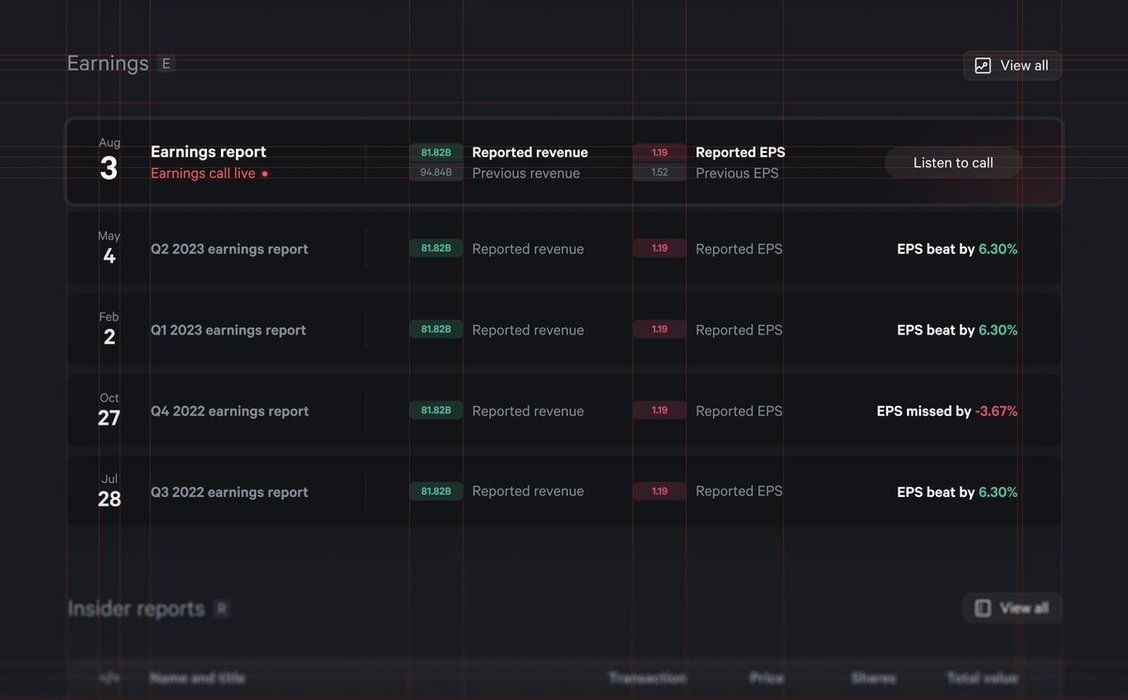The image size is (1128, 700).
Task: Click the chart icon in Earnings View all
Action: [983, 66]
